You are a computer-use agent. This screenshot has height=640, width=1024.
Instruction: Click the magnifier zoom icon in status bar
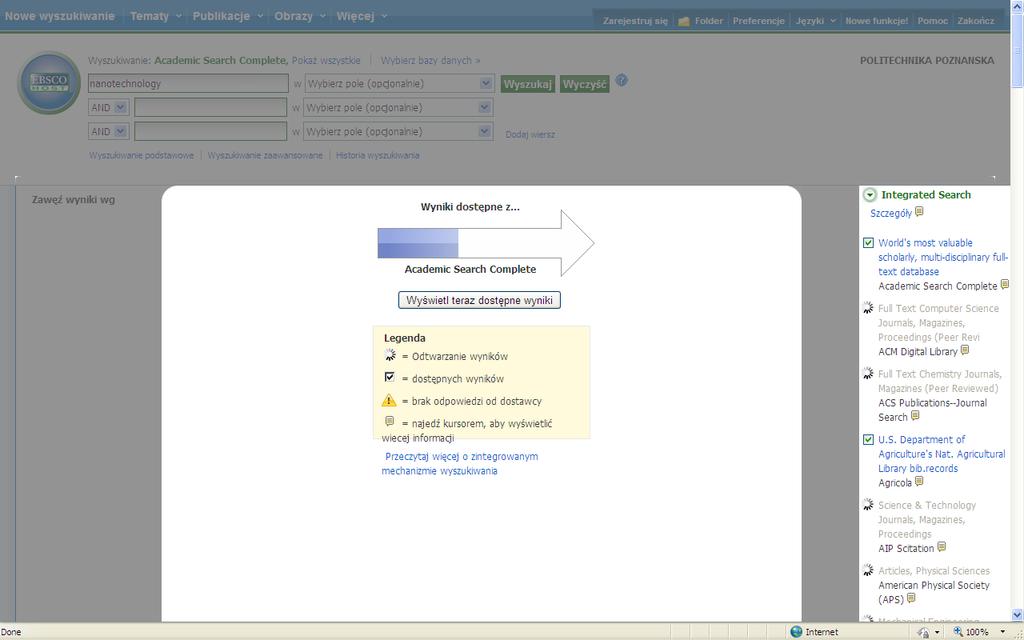[958, 632]
